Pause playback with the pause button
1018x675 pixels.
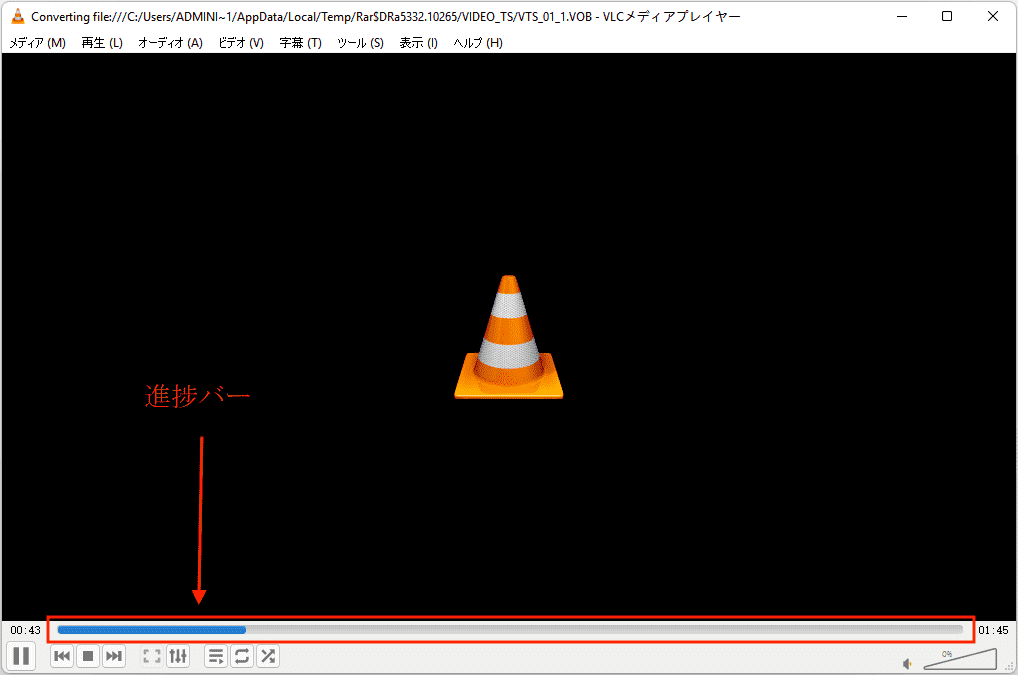point(21,656)
